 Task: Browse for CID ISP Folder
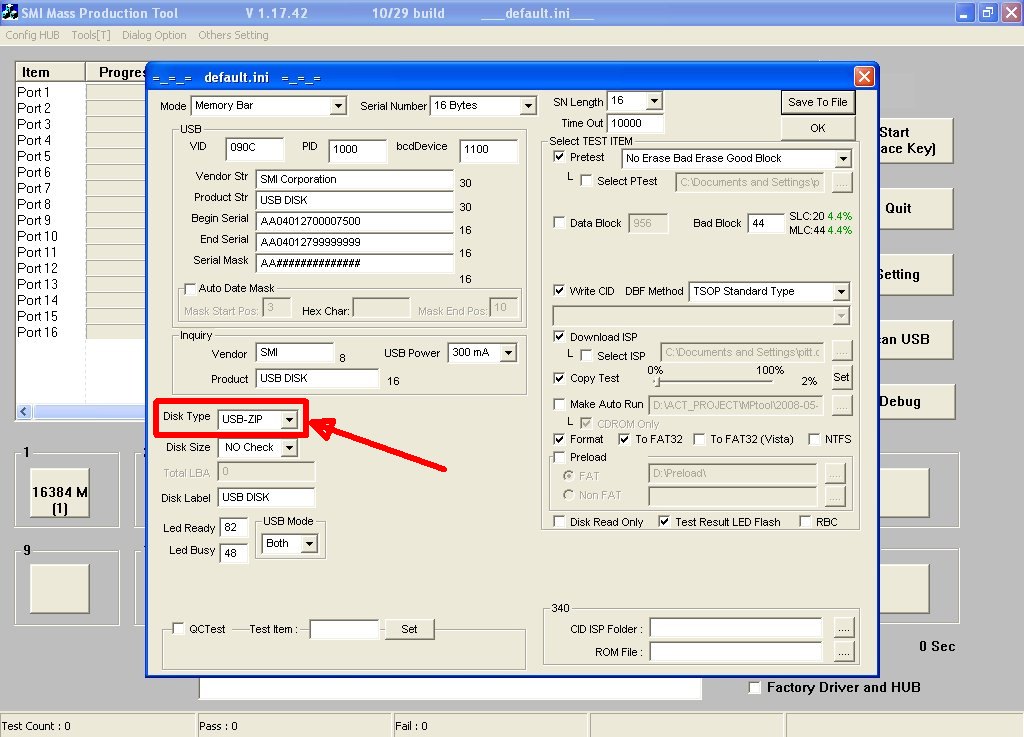coord(844,629)
